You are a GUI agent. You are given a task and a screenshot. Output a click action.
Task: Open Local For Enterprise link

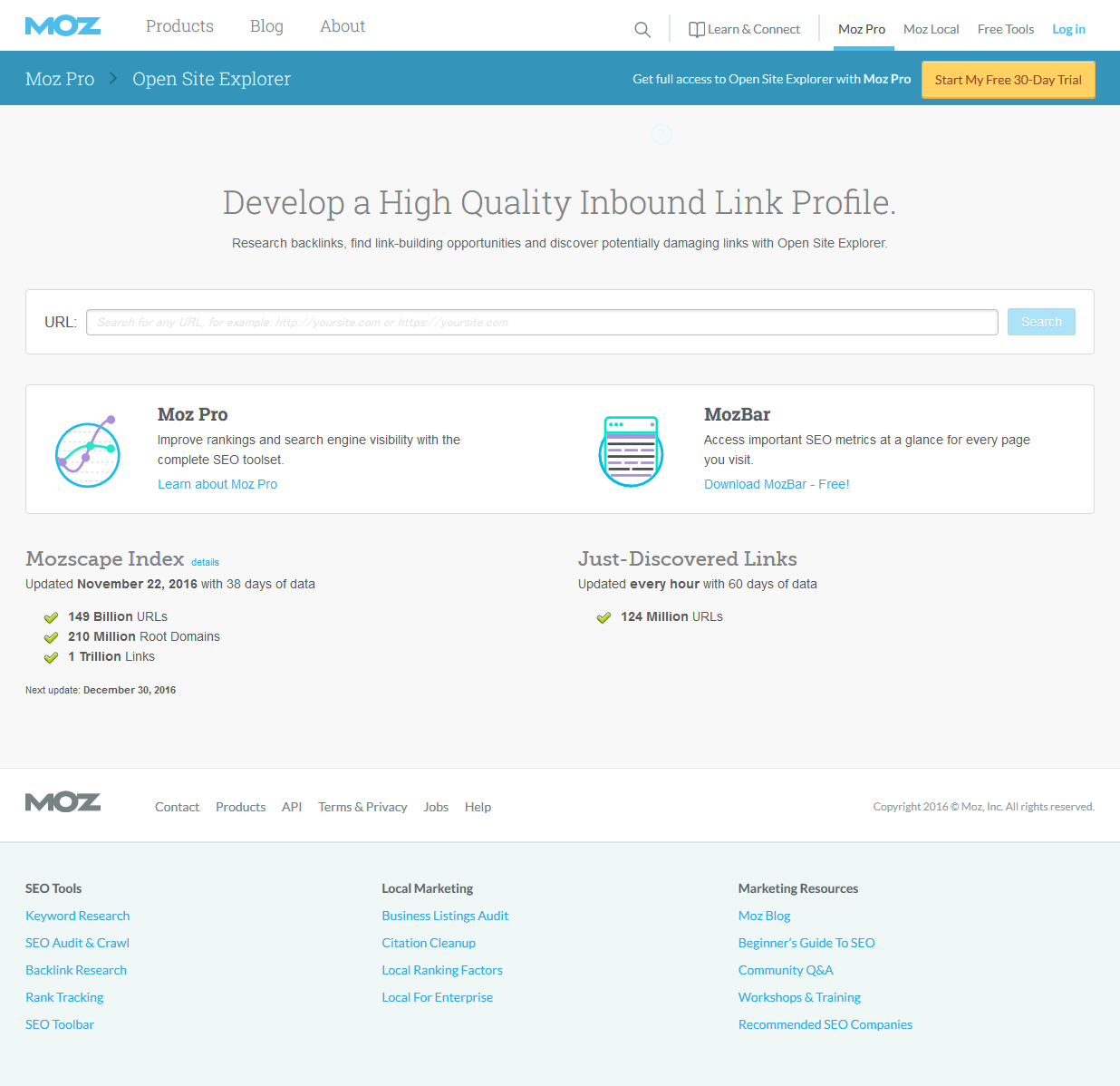(x=438, y=997)
